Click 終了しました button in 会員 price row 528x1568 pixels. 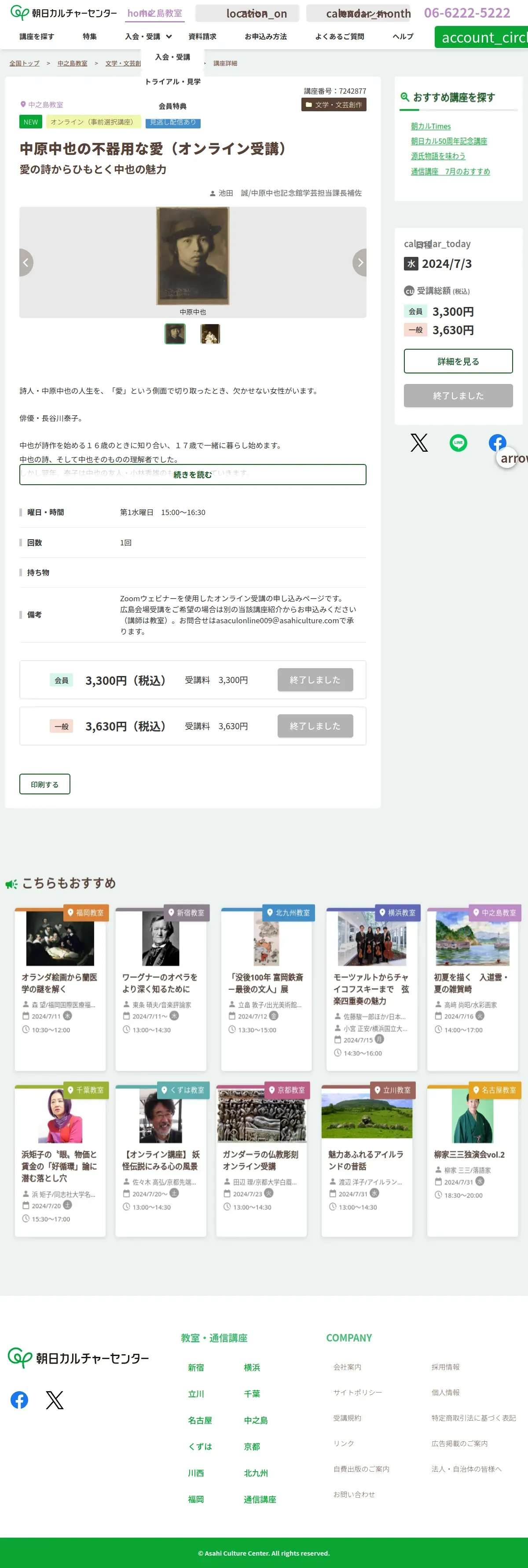(x=315, y=680)
